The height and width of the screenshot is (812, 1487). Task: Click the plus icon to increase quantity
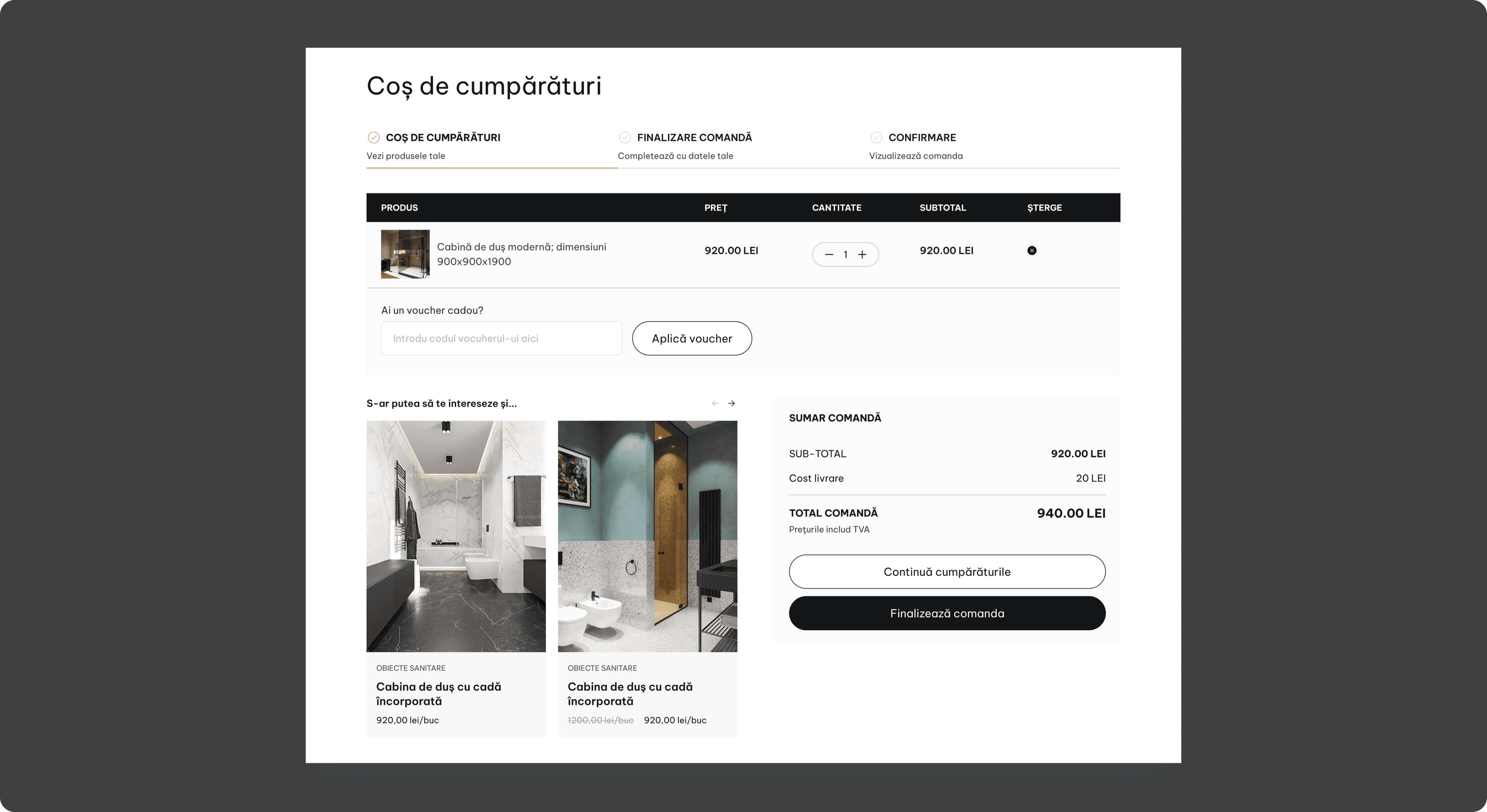click(x=862, y=254)
